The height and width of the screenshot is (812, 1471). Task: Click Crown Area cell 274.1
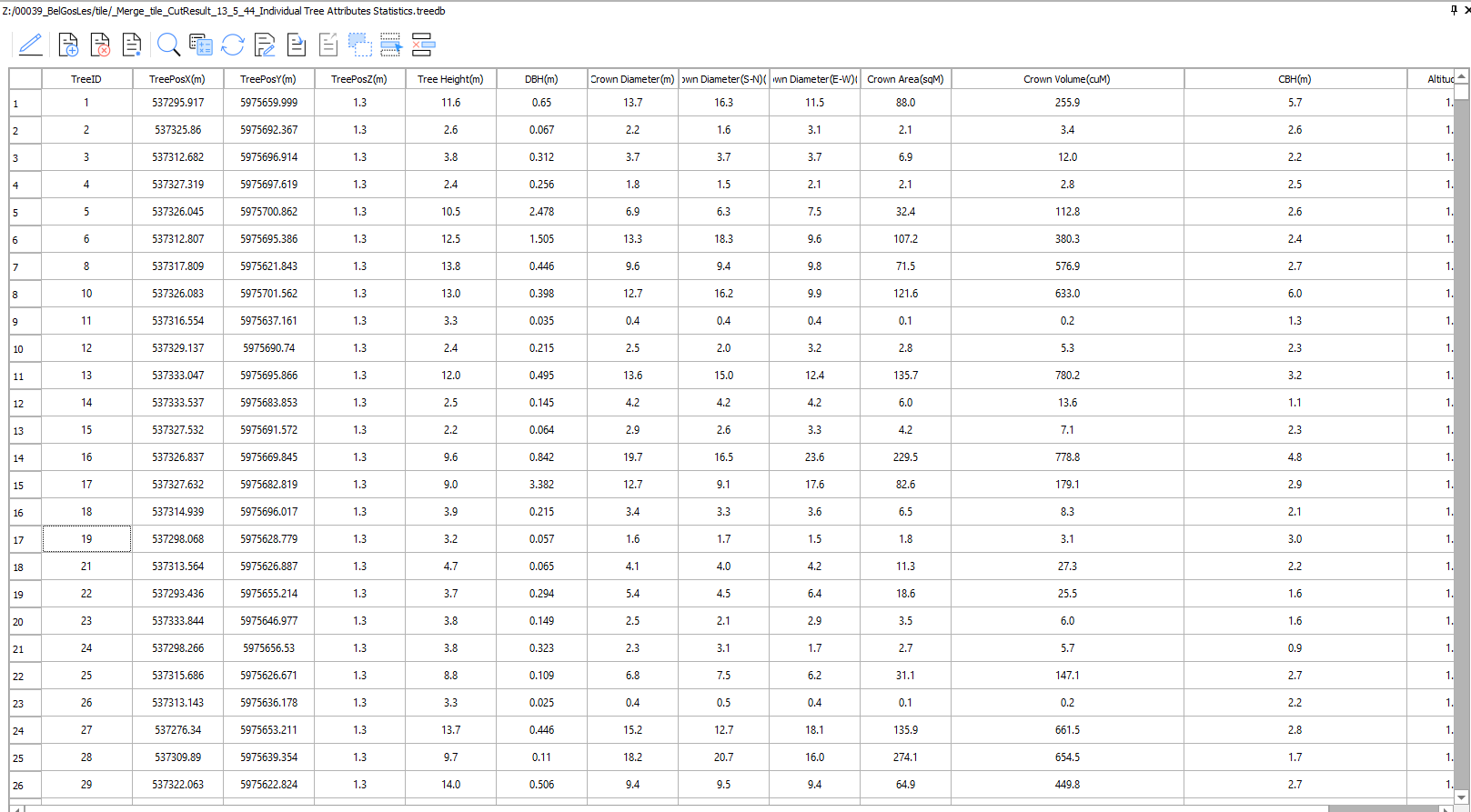click(905, 757)
